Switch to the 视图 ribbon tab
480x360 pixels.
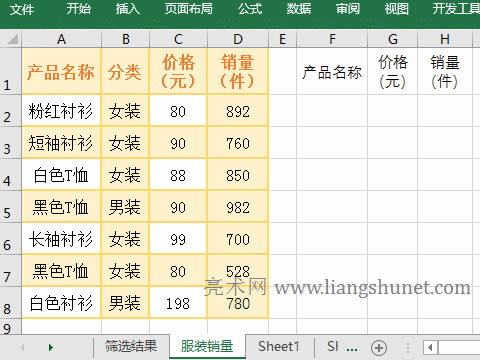pos(397,9)
